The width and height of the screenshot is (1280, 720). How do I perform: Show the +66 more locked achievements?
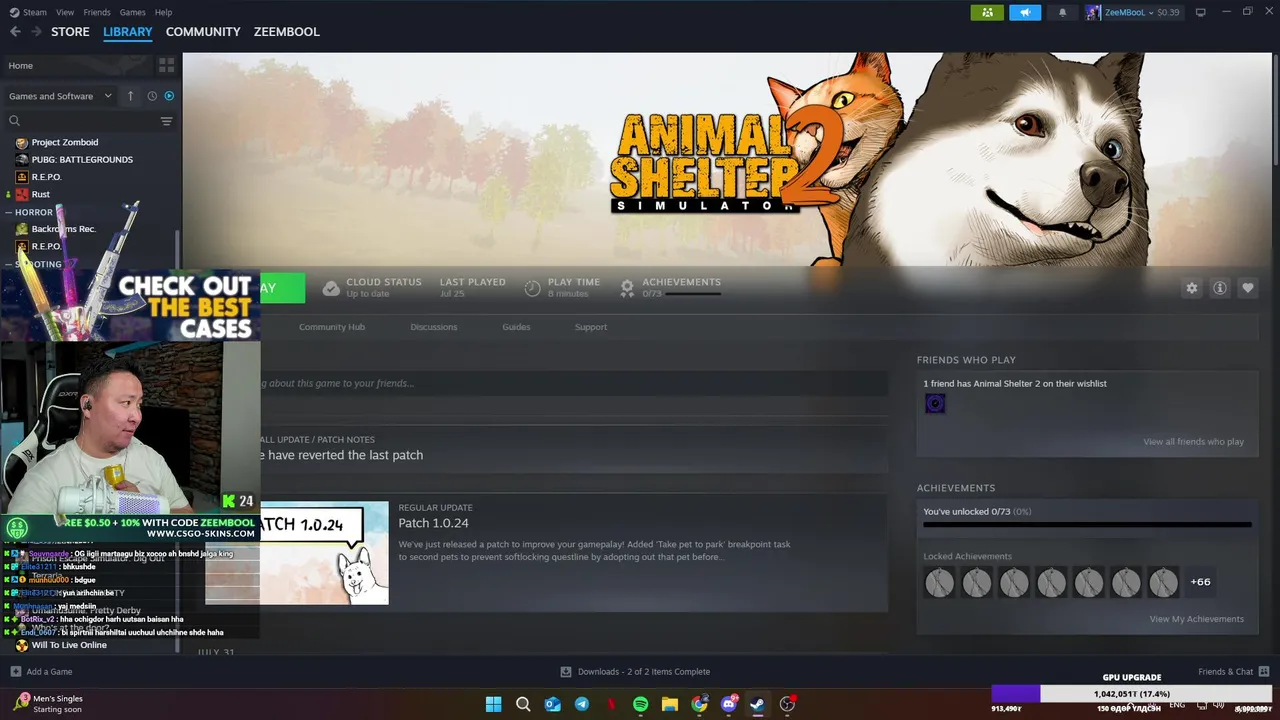[x=1200, y=582]
